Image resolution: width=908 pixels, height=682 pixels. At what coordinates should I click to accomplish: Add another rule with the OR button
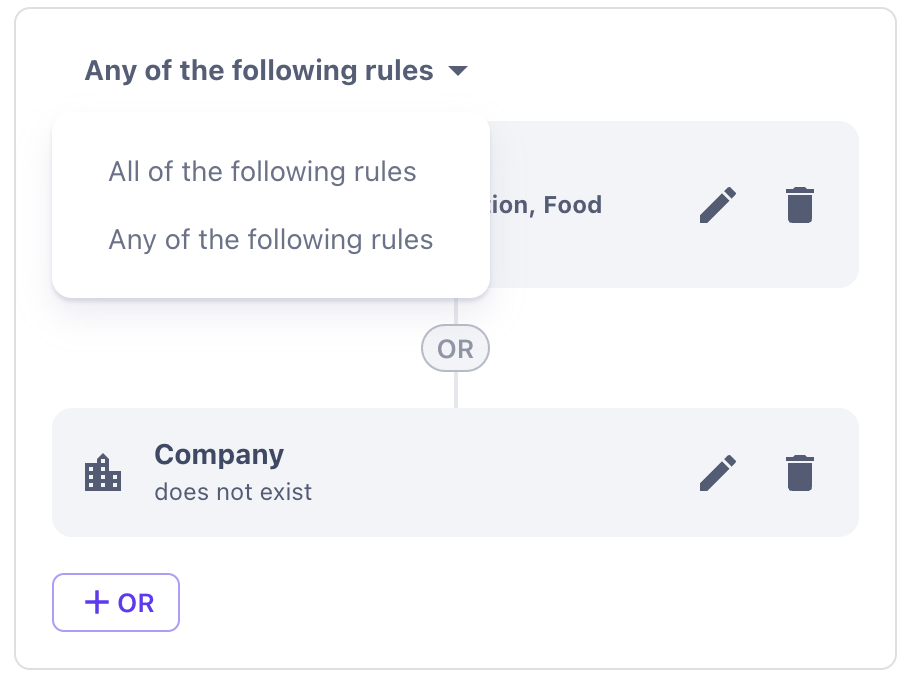[116, 603]
